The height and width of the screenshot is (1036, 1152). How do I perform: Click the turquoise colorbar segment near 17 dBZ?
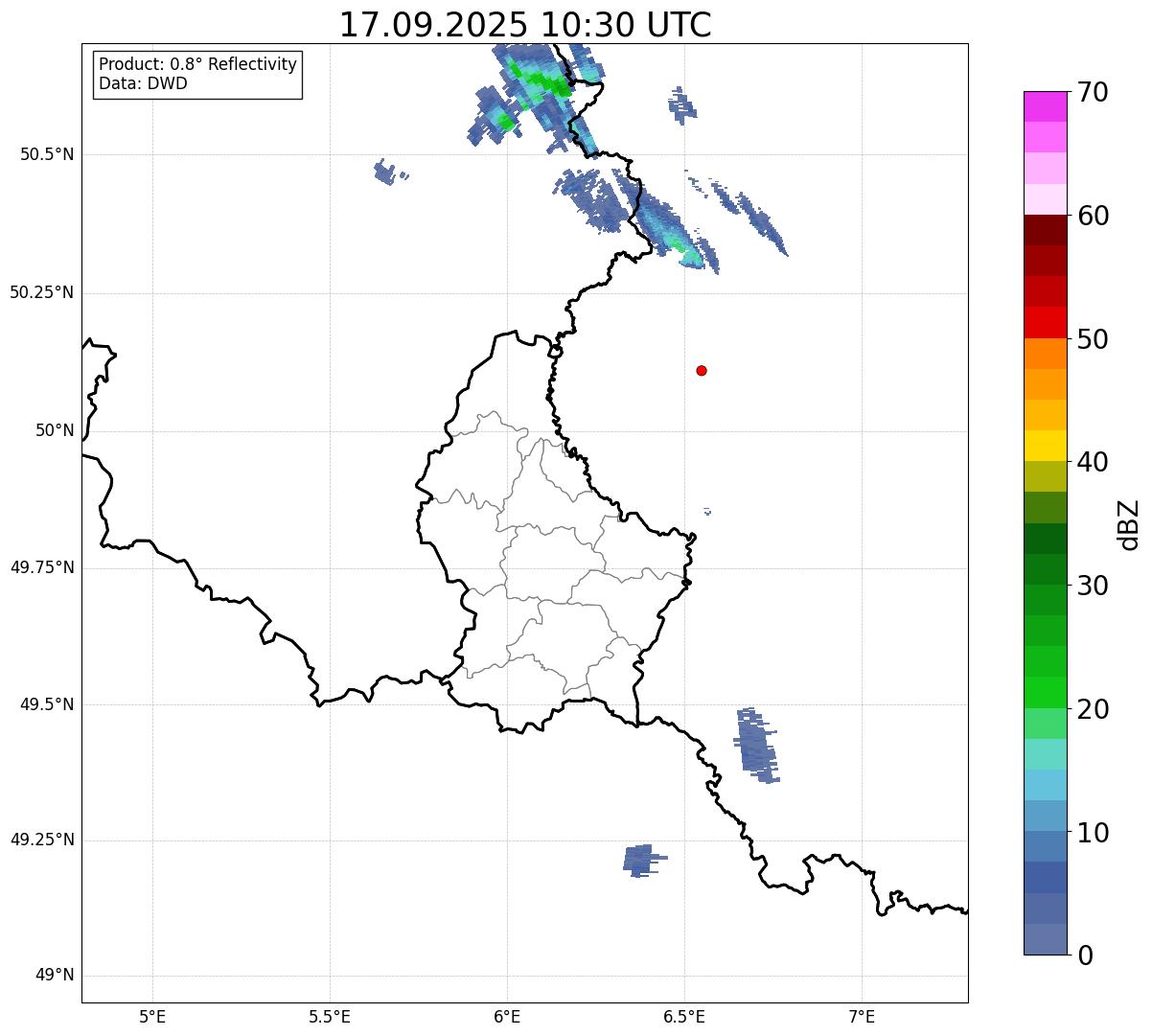point(1045,754)
